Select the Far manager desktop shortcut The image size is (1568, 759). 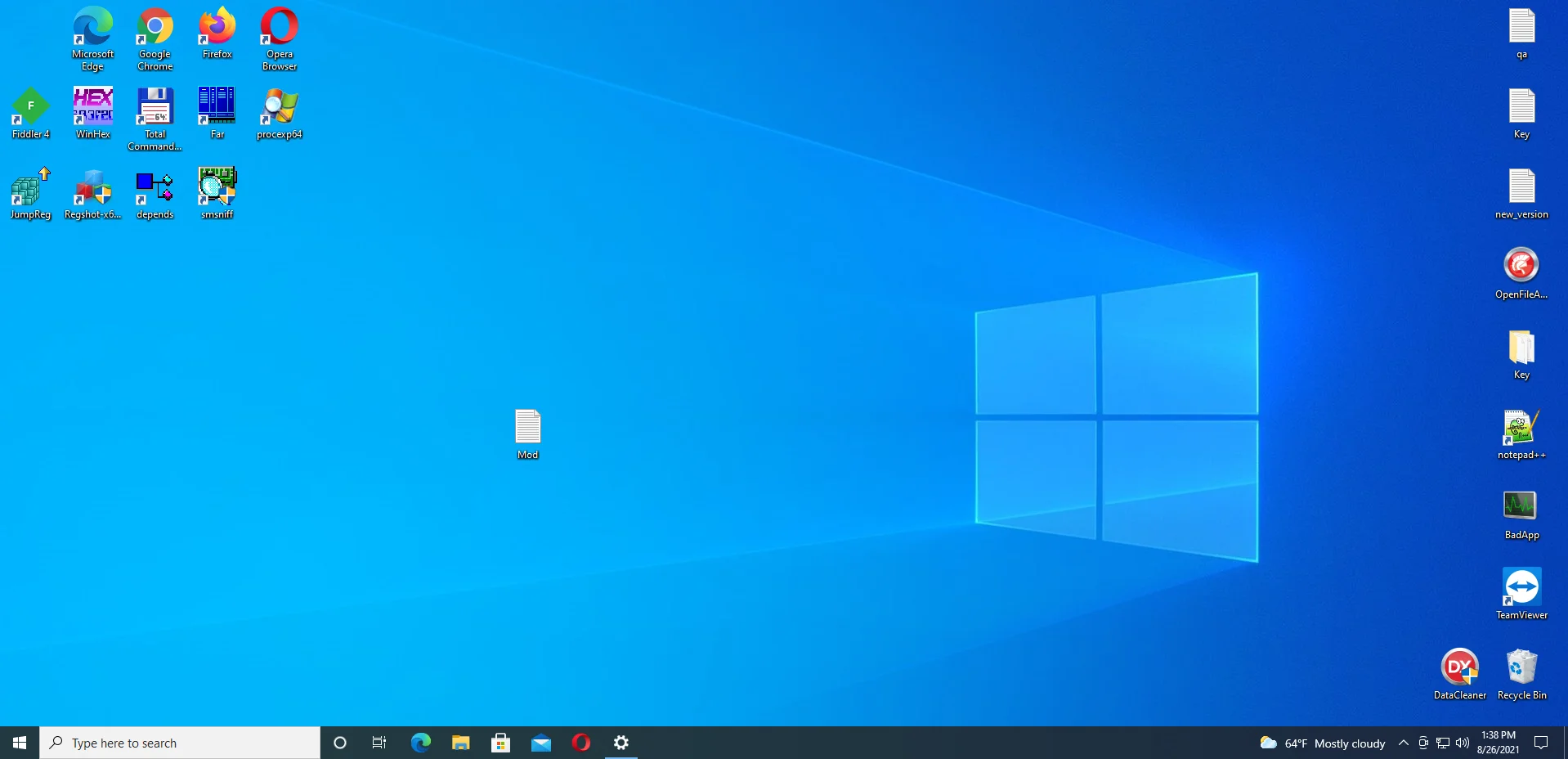click(x=217, y=113)
